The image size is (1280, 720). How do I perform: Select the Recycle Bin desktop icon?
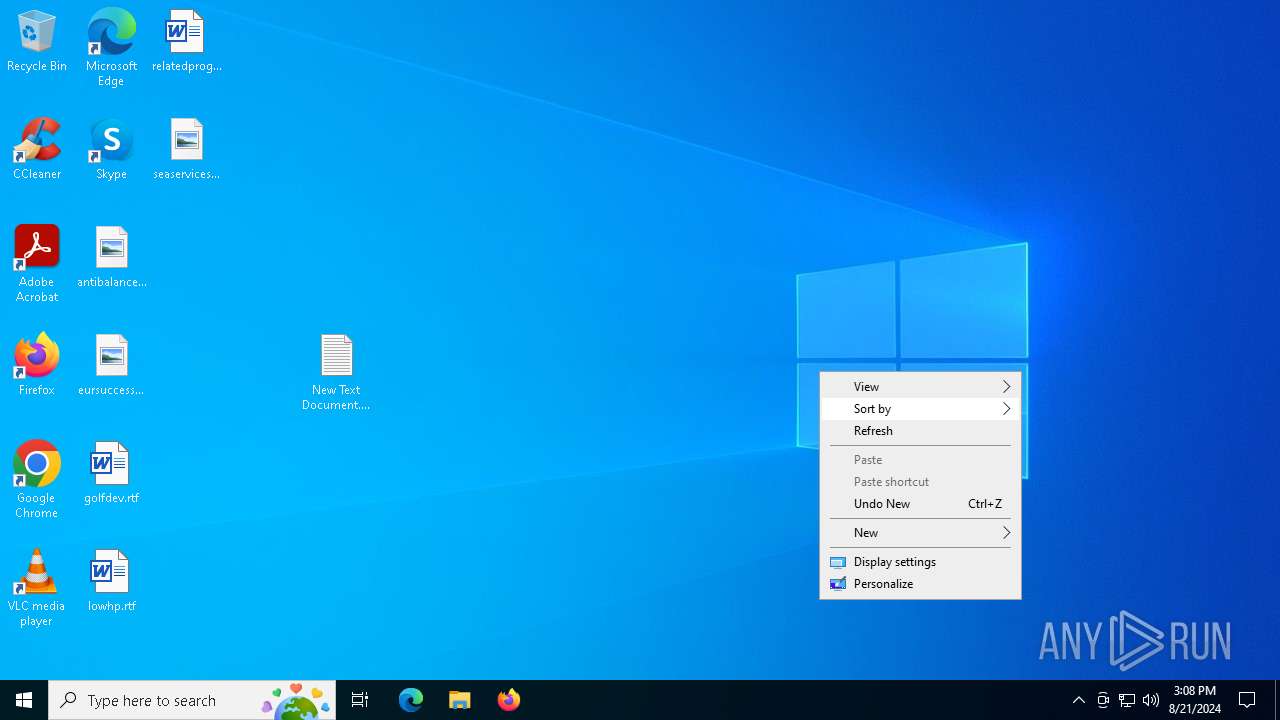pyautogui.click(x=37, y=41)
